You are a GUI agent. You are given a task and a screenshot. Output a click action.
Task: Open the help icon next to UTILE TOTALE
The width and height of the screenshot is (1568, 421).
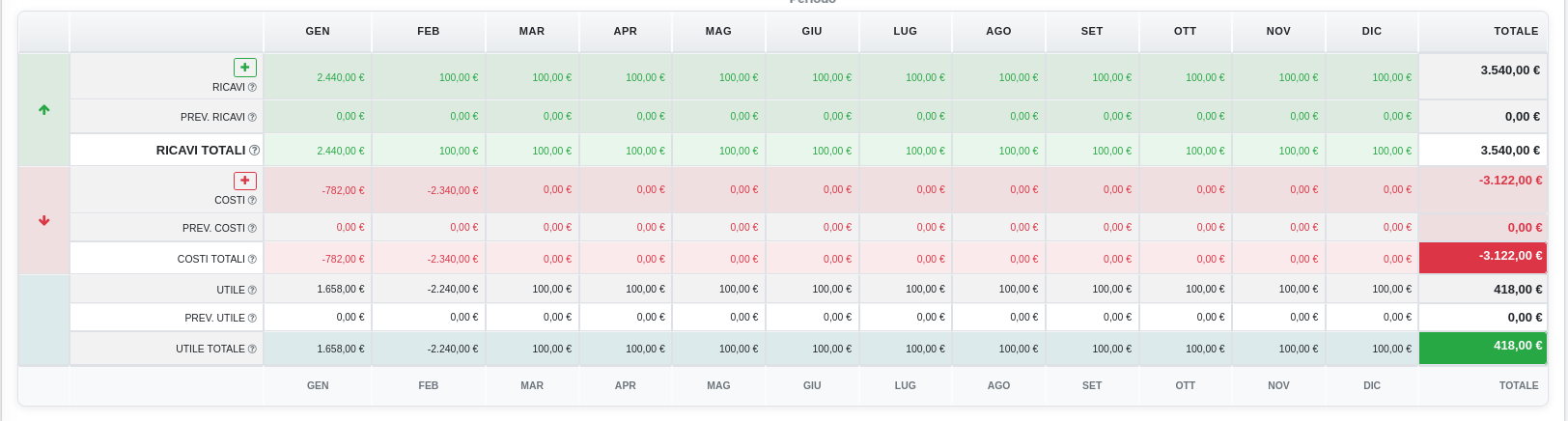coord(252,350)
